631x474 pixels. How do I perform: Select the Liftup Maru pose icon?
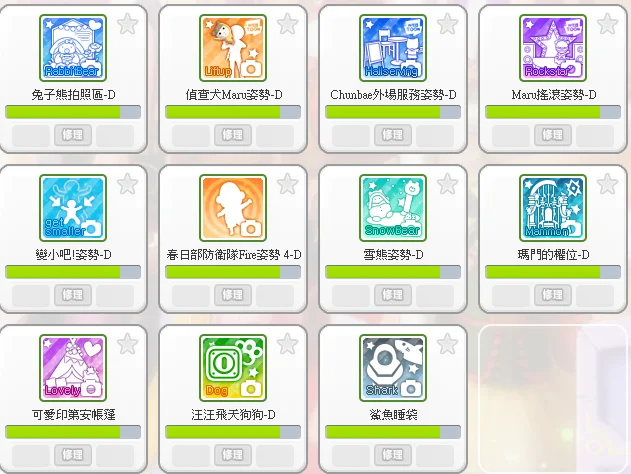pyautogui.click(x=233, y=48)
